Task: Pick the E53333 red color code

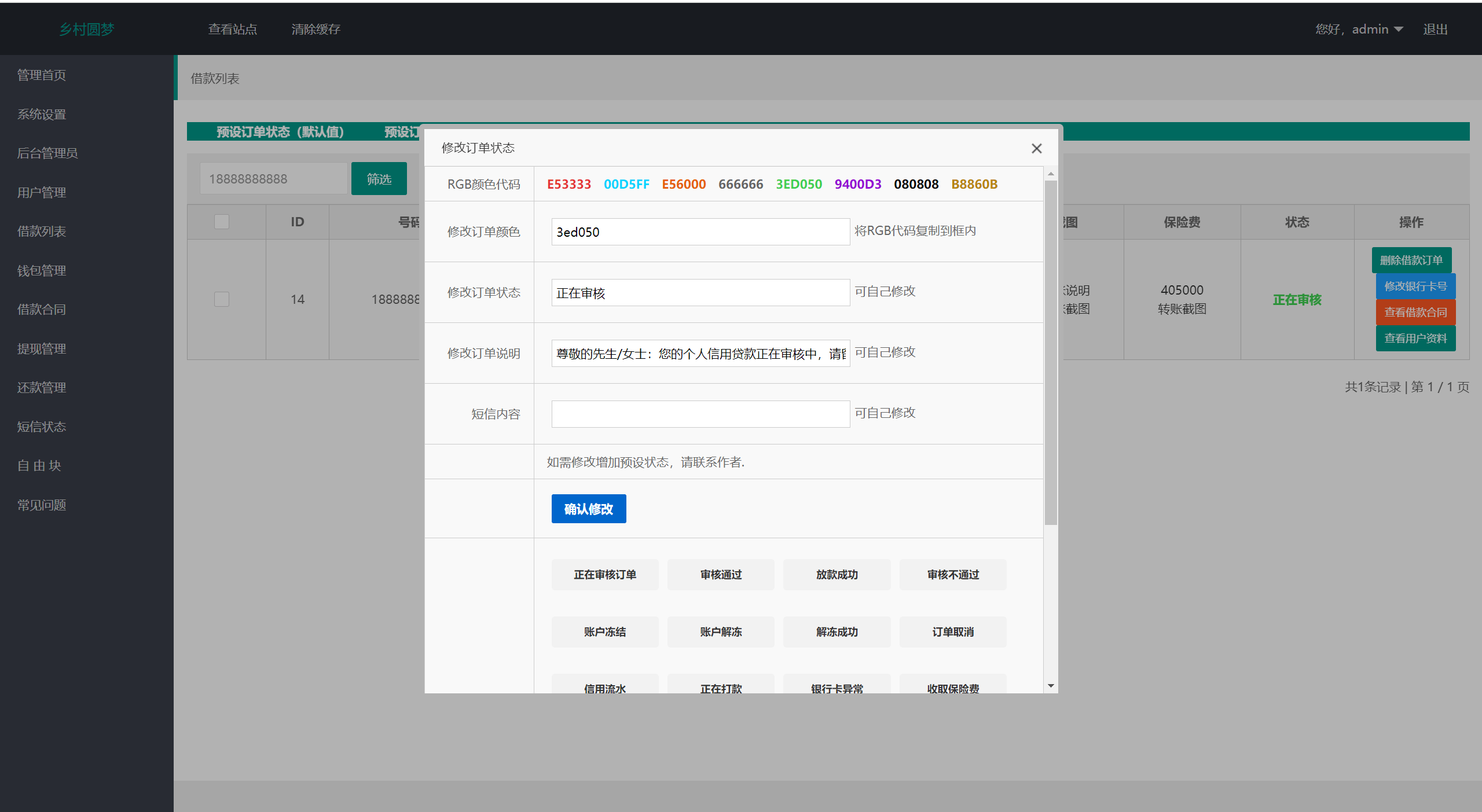Action: (x=569, y=184)
